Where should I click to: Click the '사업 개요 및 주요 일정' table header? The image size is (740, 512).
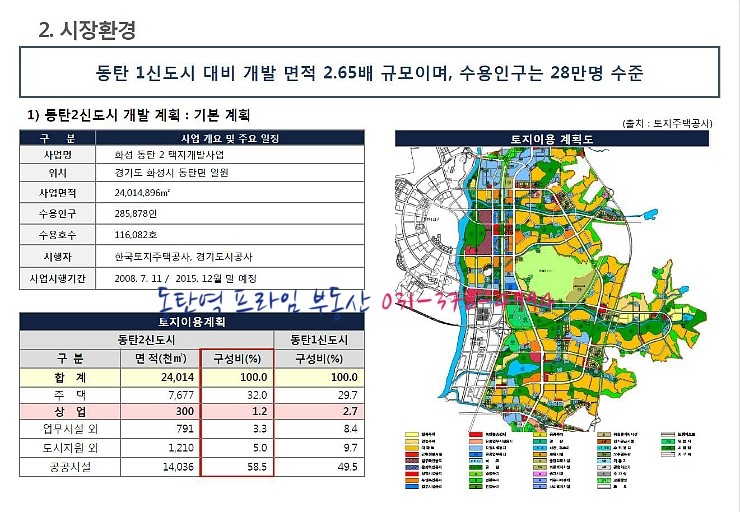230,138
